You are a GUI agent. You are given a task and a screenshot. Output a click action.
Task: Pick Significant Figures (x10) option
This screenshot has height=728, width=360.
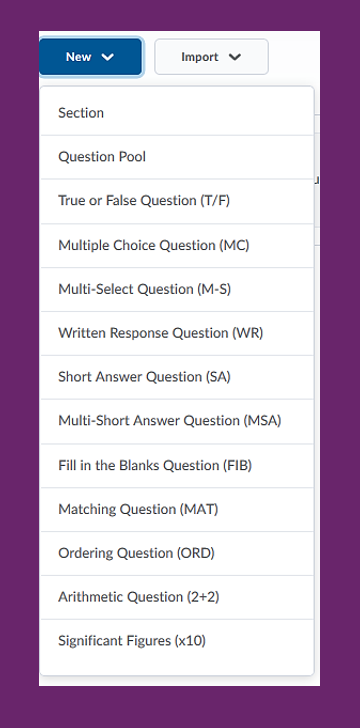coord(177,641)
